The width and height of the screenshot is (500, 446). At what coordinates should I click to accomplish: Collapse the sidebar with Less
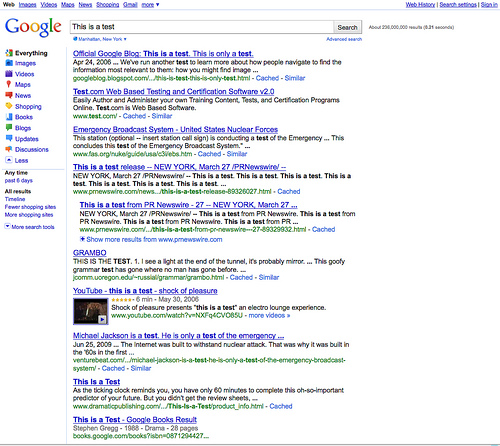(x=17, y=160)
